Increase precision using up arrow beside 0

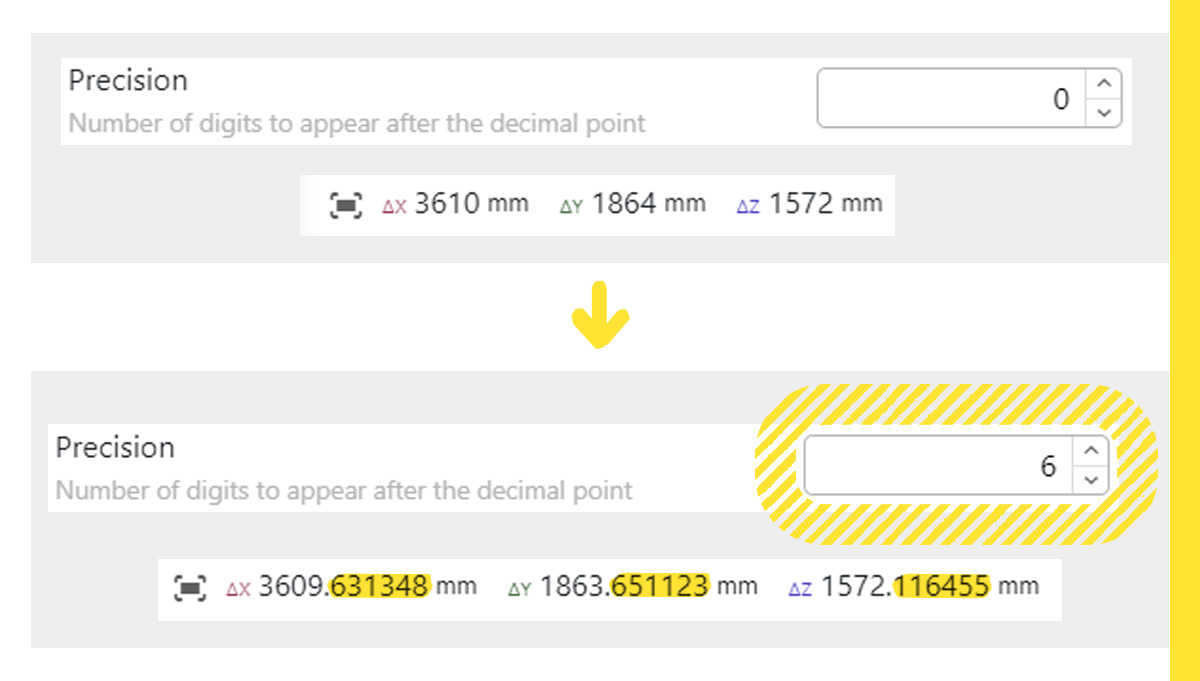click(x=1103, y=84)
